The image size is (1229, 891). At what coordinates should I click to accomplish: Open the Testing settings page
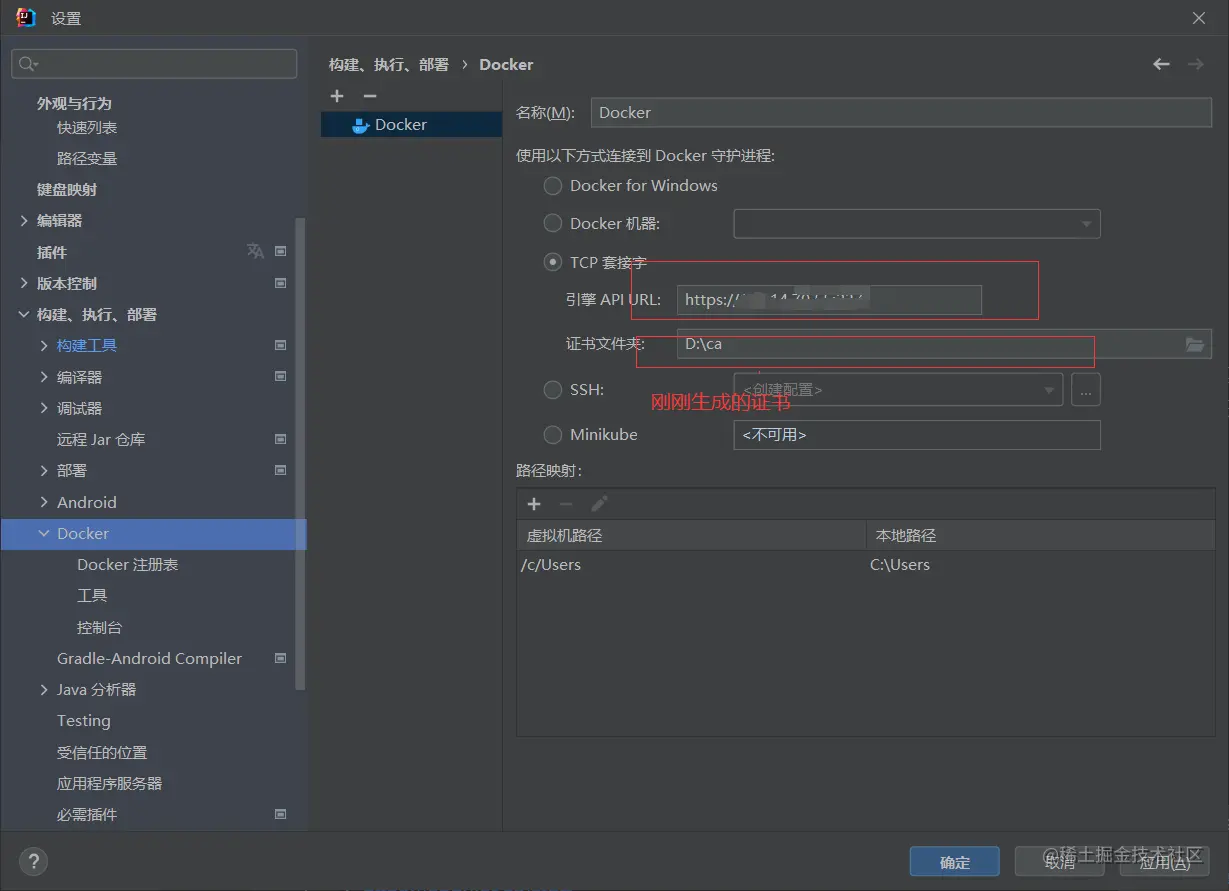point(84,721)
